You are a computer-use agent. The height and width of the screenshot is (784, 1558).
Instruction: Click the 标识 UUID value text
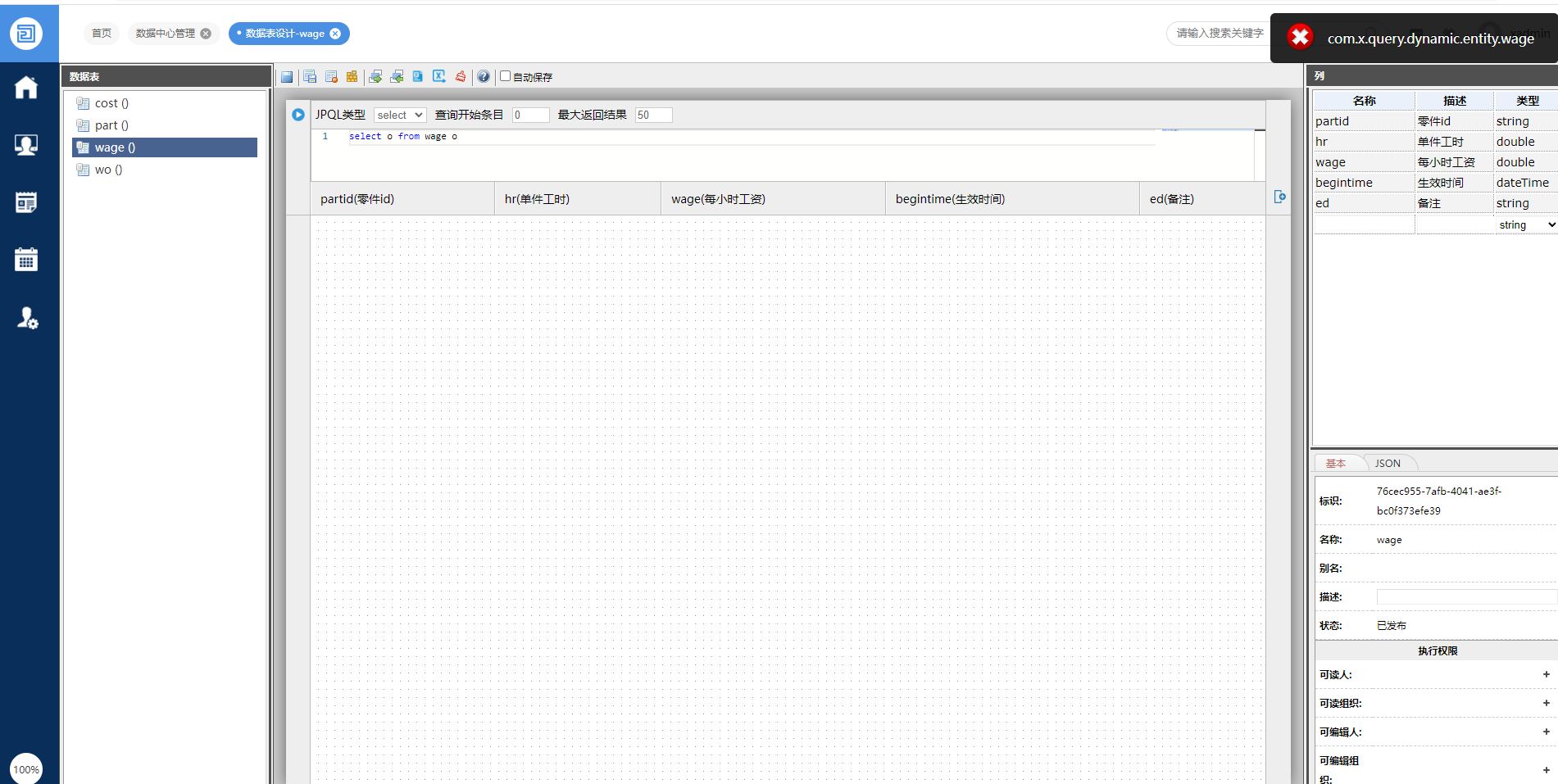1439,501
